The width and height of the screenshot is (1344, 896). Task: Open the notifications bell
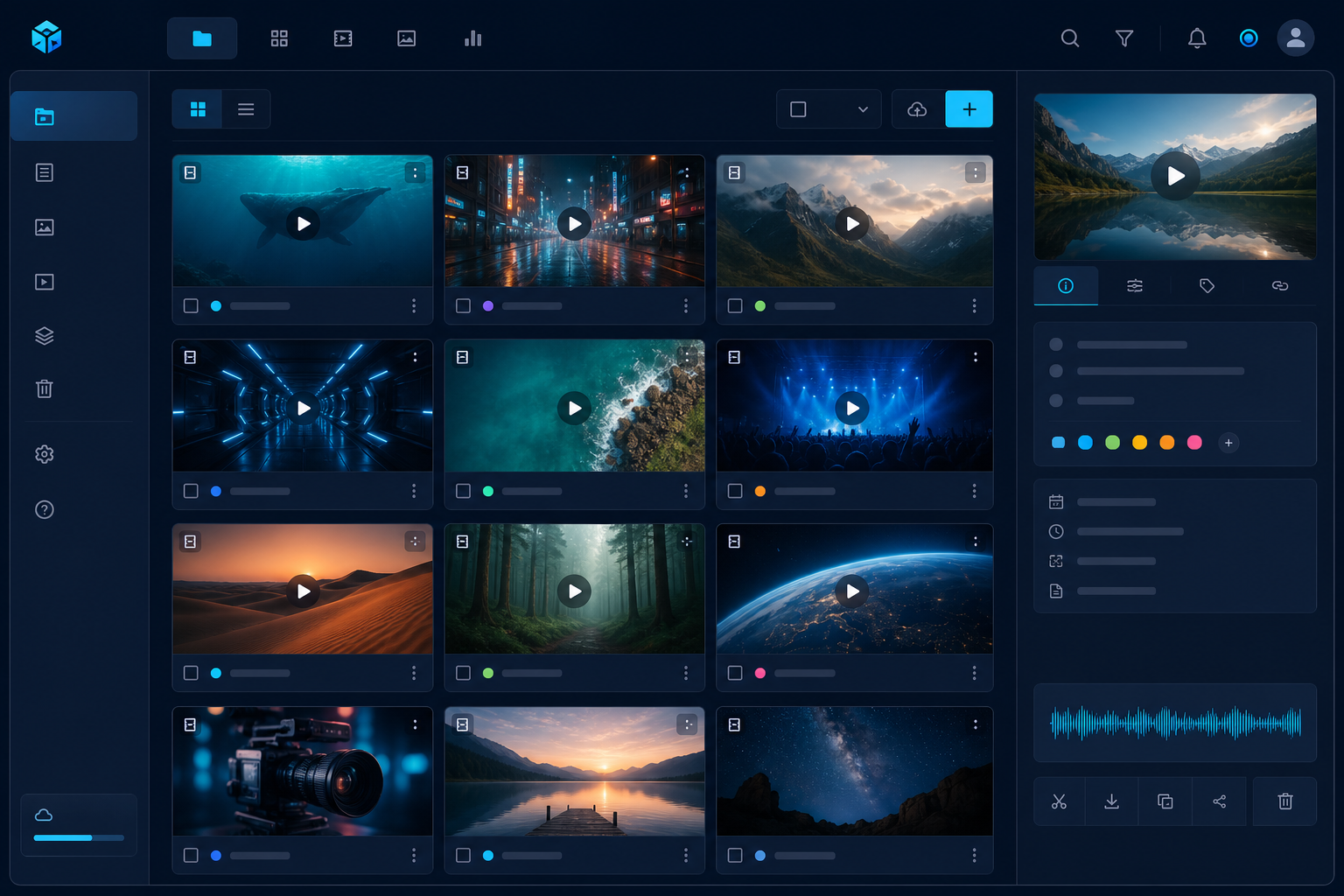click(x=1197, y=38)
